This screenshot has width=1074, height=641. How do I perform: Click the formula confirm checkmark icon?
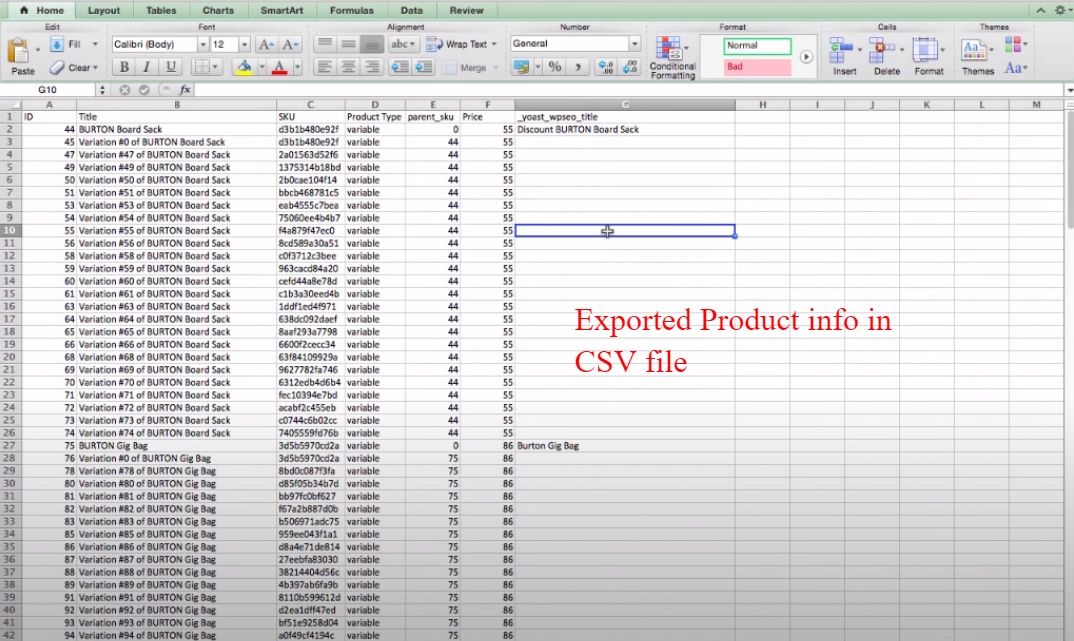coord(144,90)
